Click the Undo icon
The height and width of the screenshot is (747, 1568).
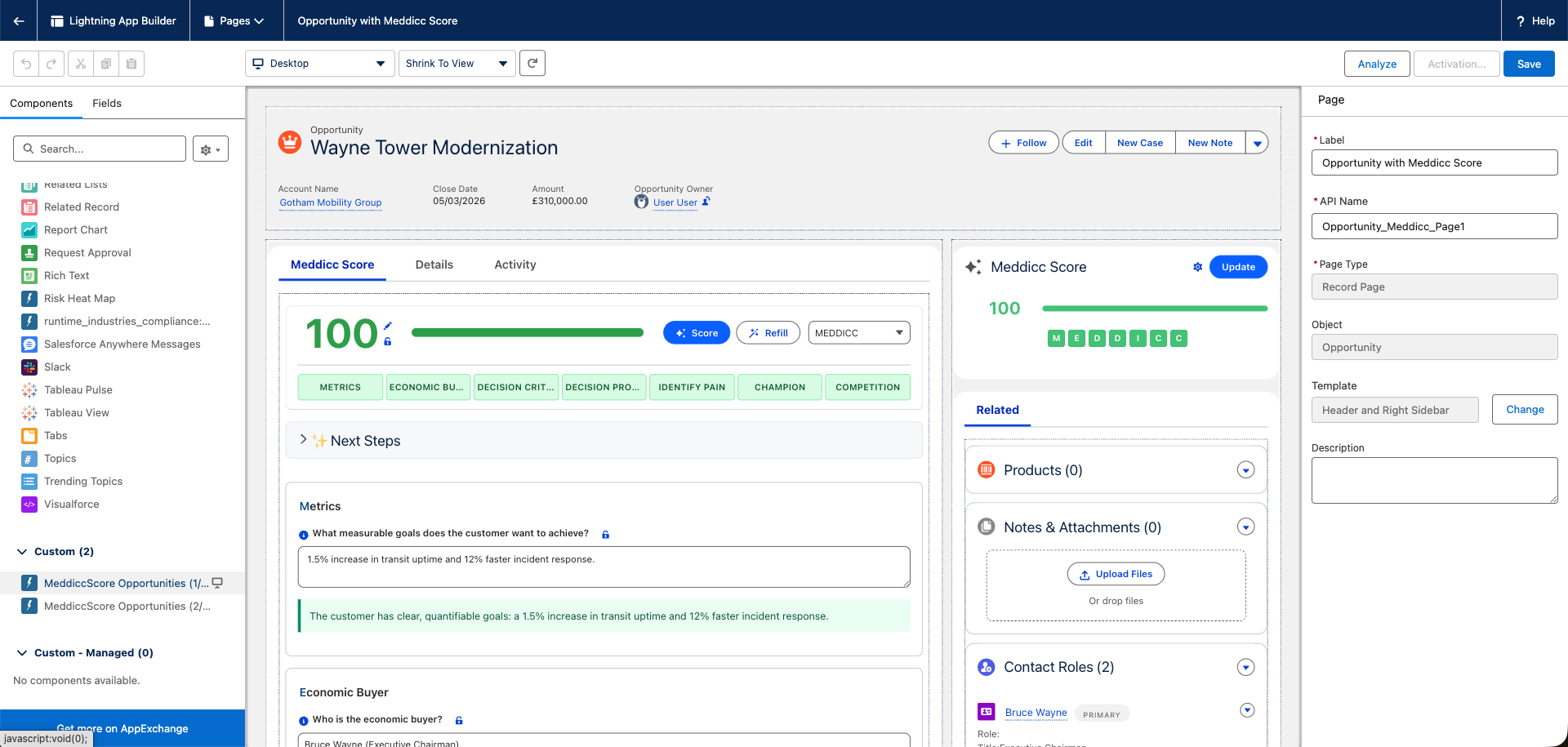26,64
